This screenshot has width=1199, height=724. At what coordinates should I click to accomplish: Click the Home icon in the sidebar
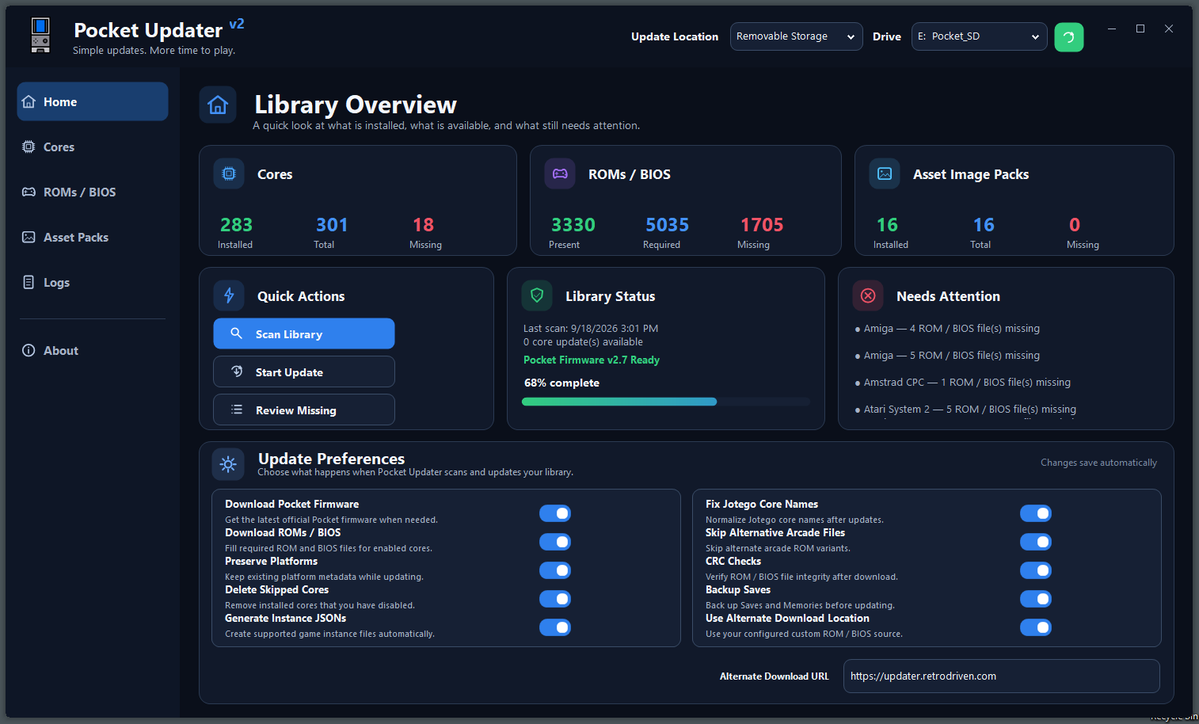[29, 102]
